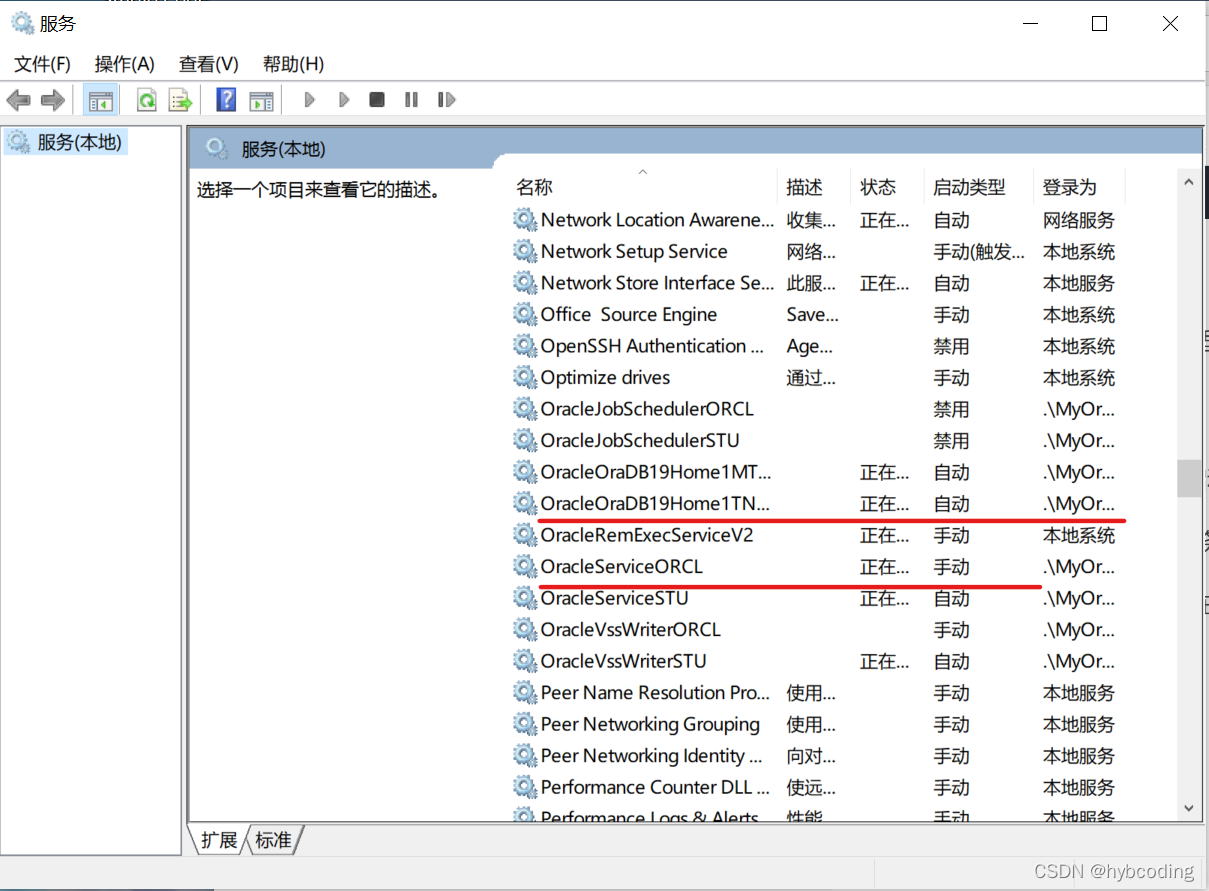The image size is (1209, 891).
Task: Click Save description of Office Source Engine
Action: tap(813, 314)
